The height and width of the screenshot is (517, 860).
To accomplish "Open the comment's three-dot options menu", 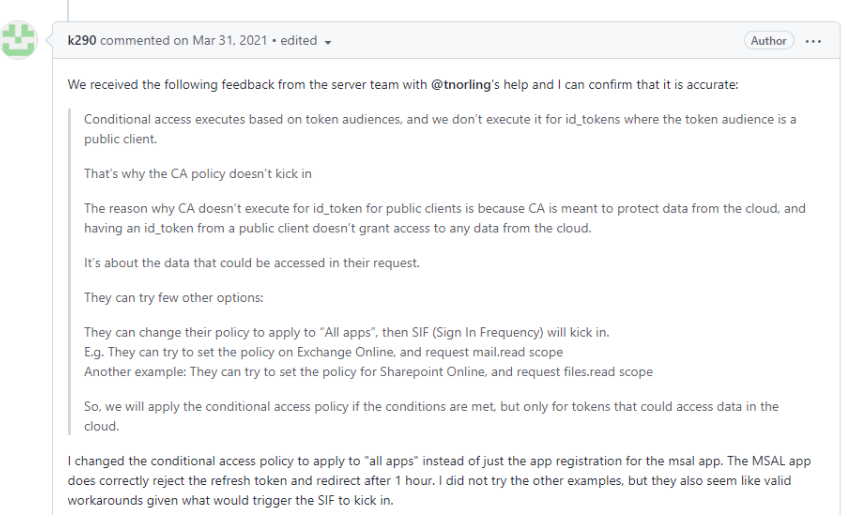I will click(x=813, y=41).
